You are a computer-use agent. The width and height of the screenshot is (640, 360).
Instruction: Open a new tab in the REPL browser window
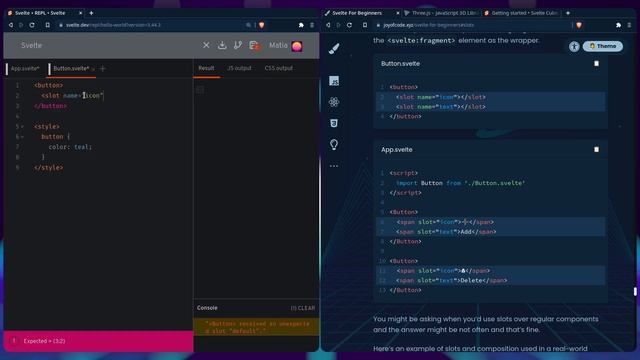91,13
